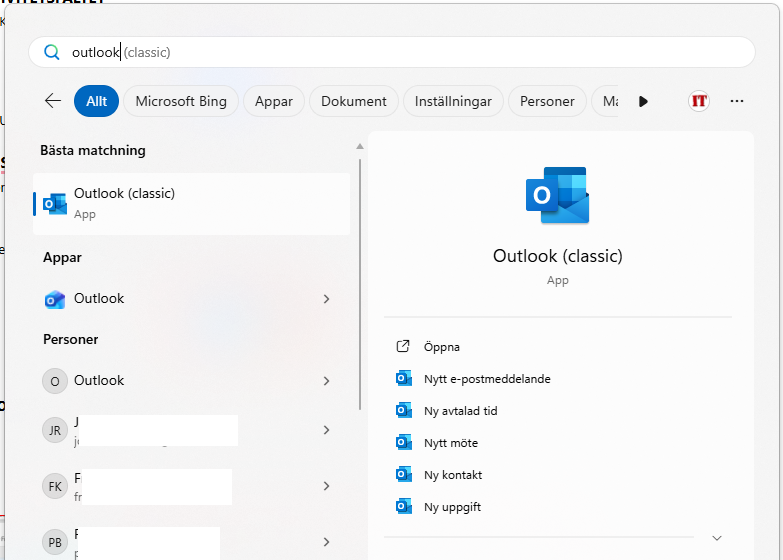Click the large Outlook (classic) logo
This screenshot has width=783, height=560.
(x=557, y=195)
